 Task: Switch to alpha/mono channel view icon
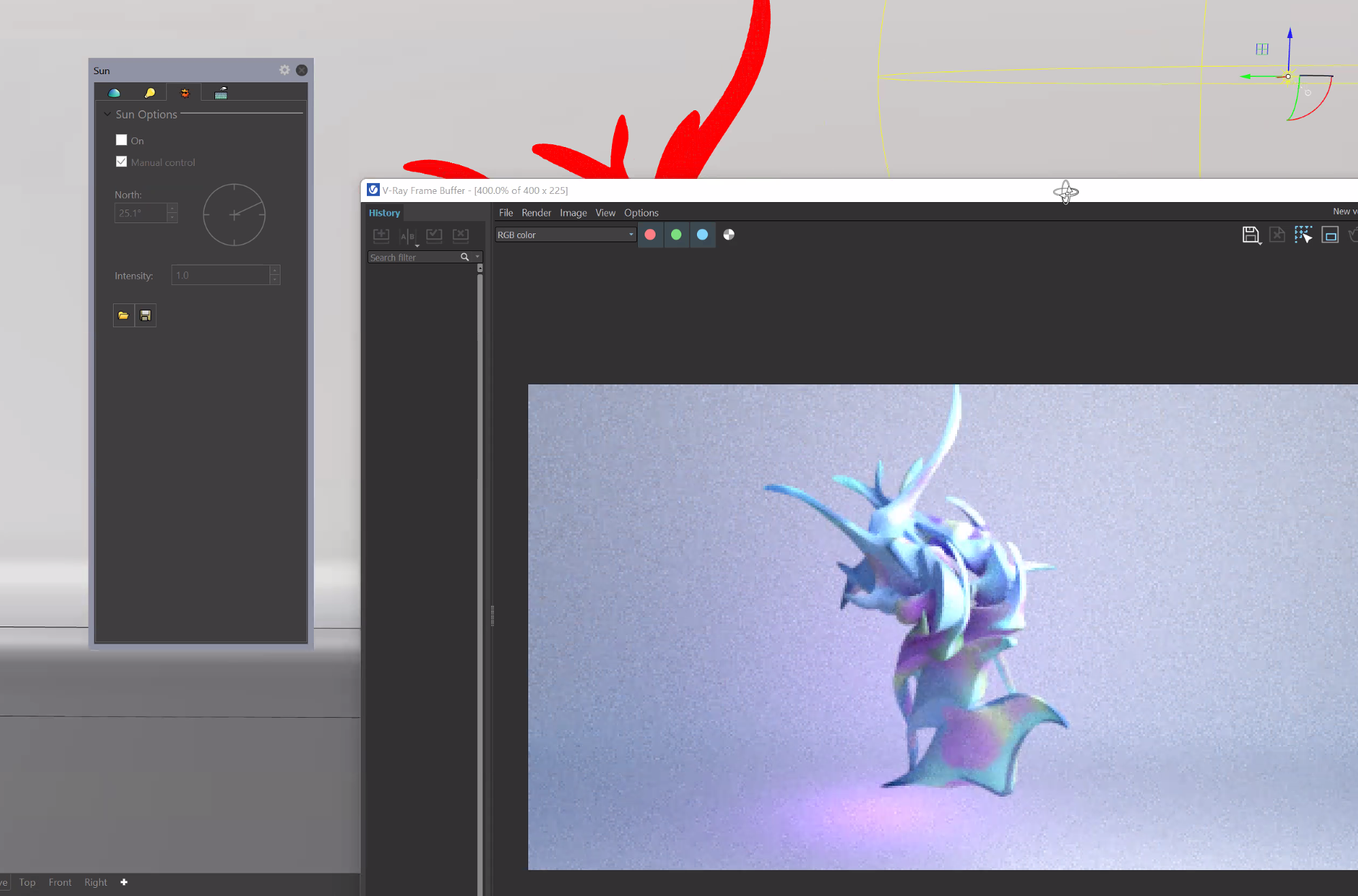click(729, 235)
